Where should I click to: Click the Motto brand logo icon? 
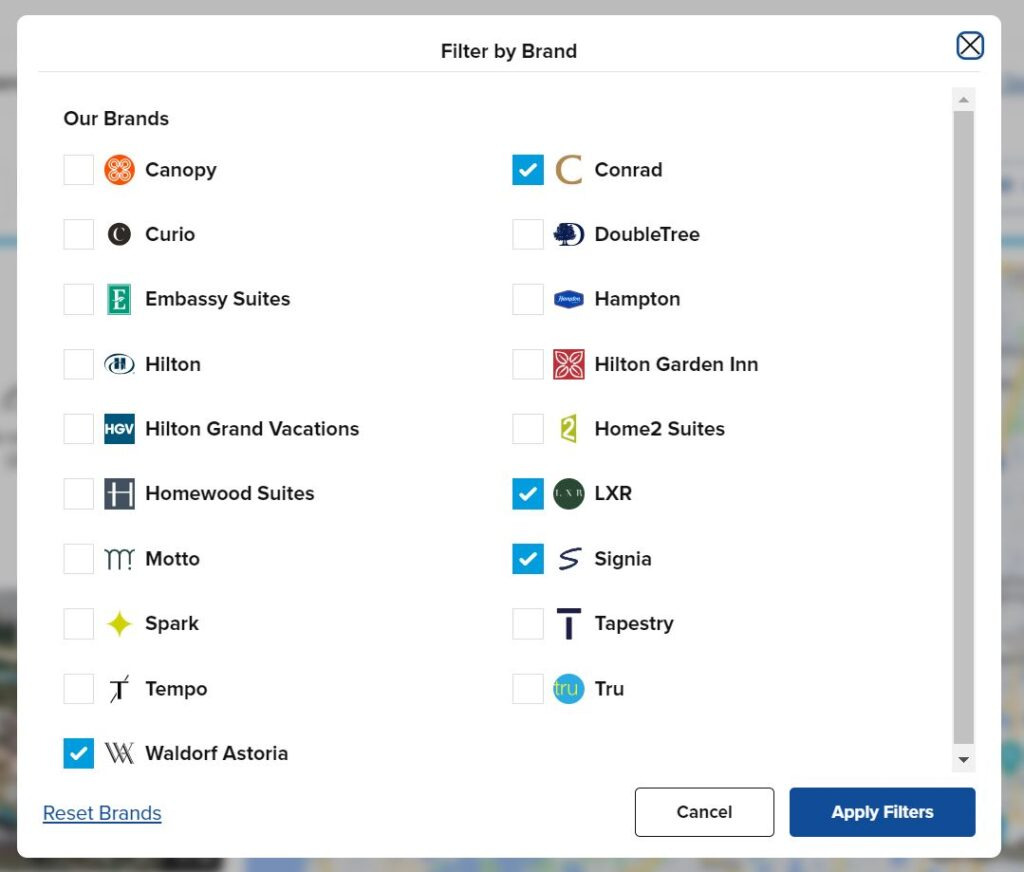(x=120, y=559)
